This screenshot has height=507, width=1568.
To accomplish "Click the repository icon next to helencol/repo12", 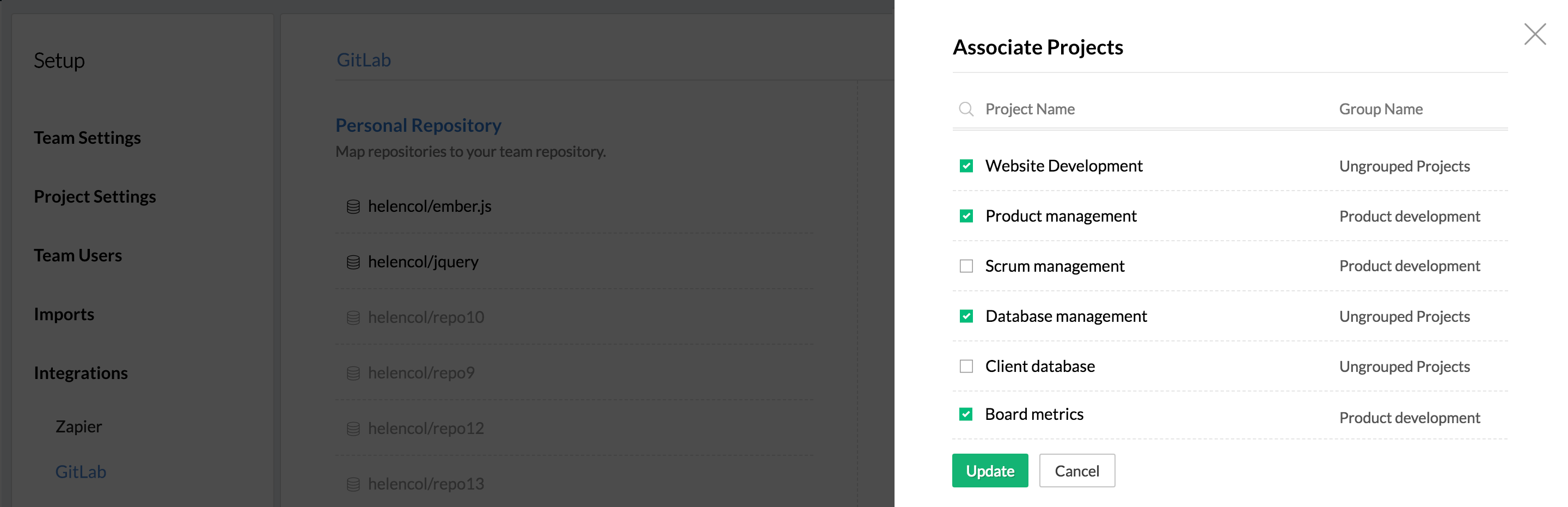I will pyautogui.click(x=353, y=429).
